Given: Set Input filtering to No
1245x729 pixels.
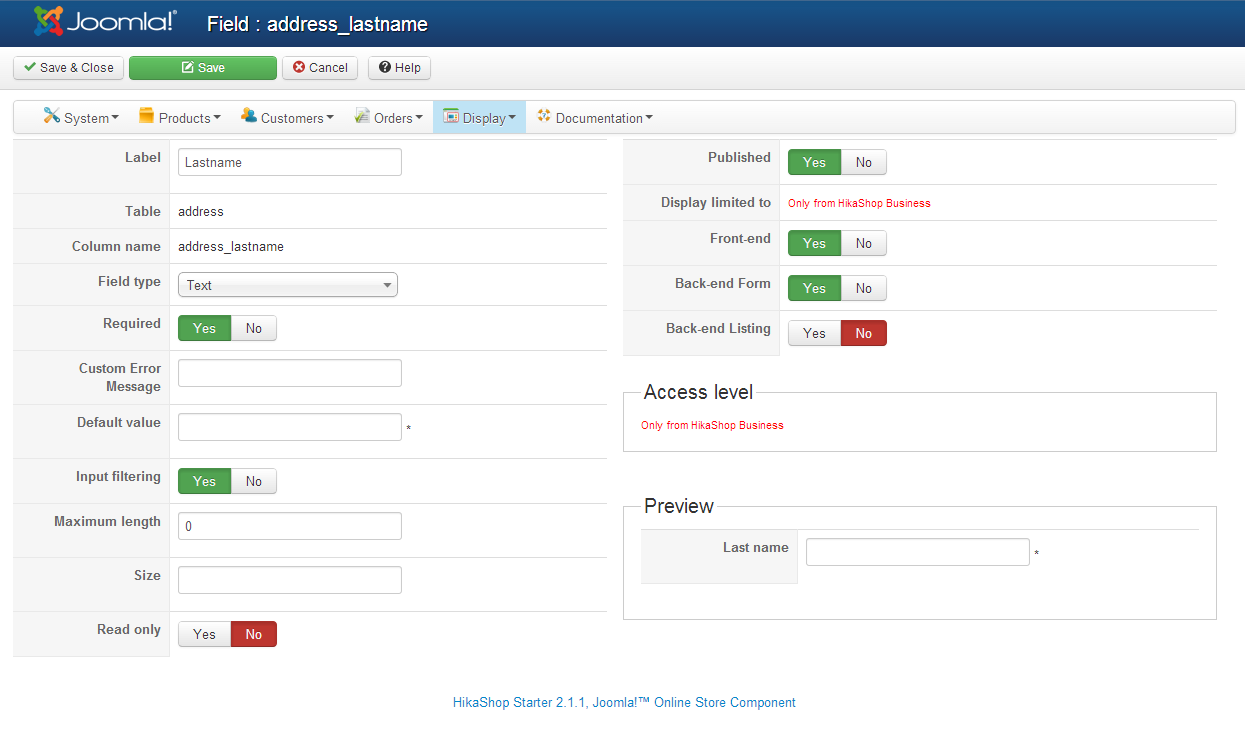Looking at the screenshot, I should [x=254, y=481].
